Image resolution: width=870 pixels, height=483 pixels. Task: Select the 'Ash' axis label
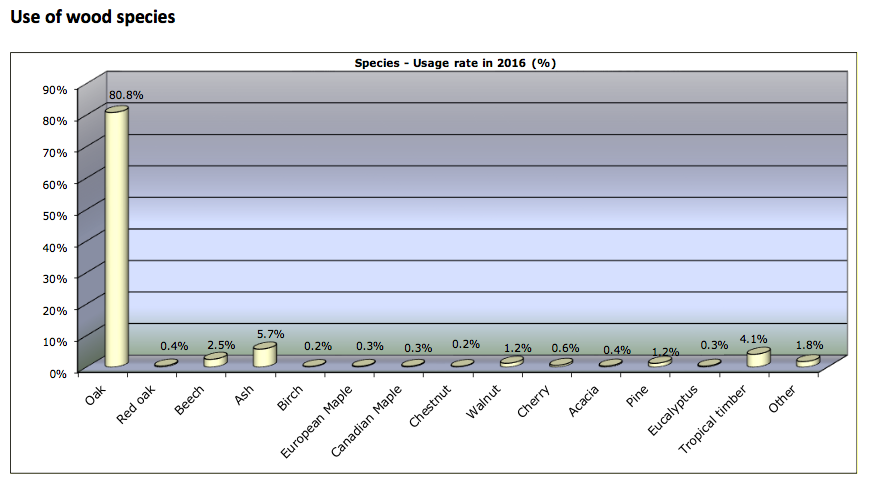[x=244, y=394]
